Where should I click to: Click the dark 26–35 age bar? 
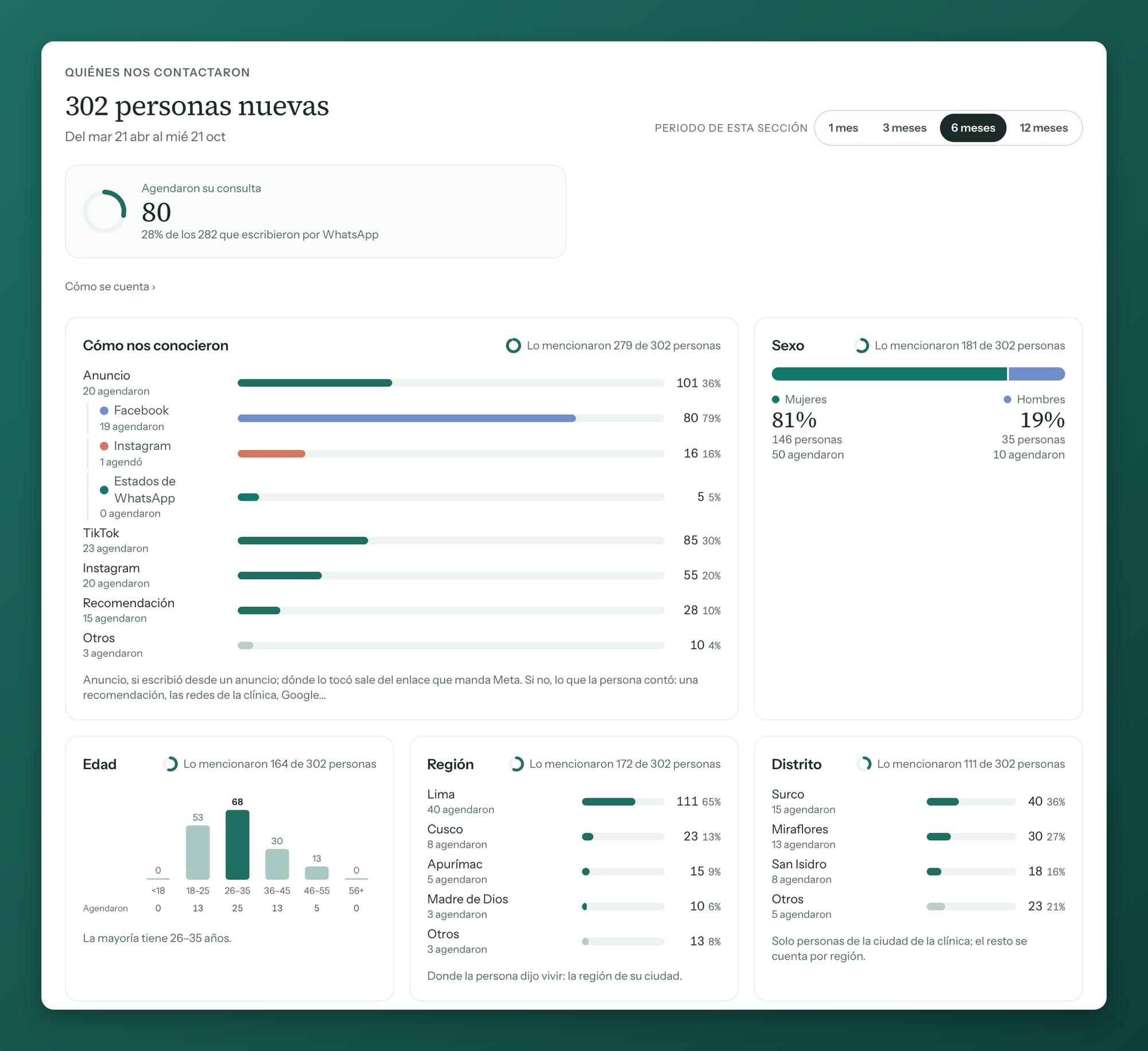[237, 844]
